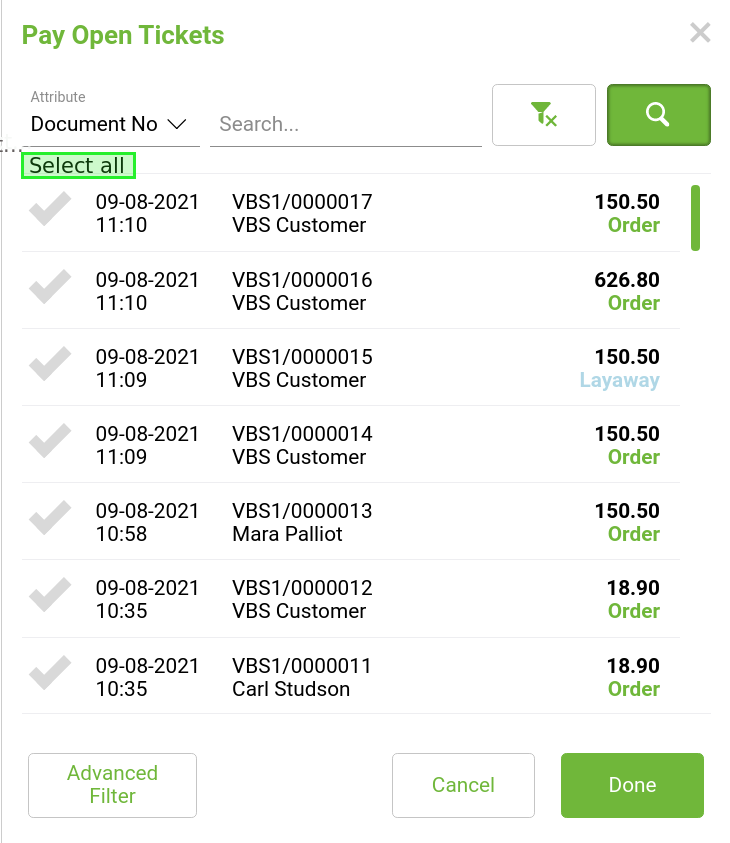Click the Select all link
This screenshot has width=730, height=843.
click(x=78, y=166)
